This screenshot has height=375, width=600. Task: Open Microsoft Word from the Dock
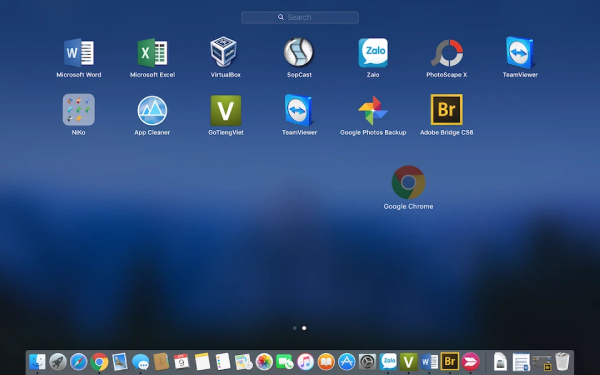coord(429,362)
